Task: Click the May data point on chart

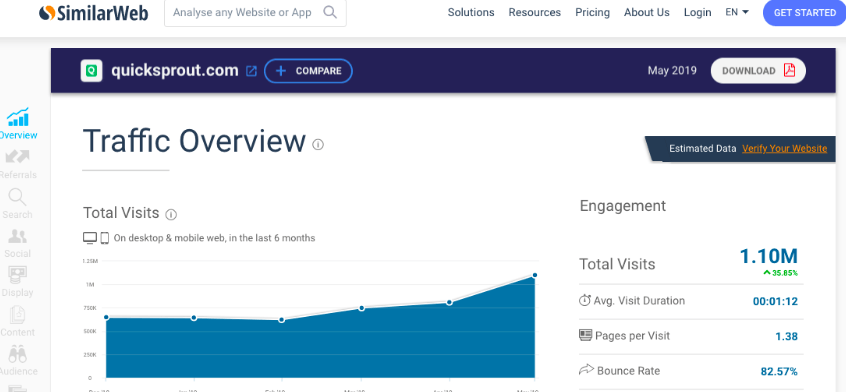Action: click(x=535, y=276)
